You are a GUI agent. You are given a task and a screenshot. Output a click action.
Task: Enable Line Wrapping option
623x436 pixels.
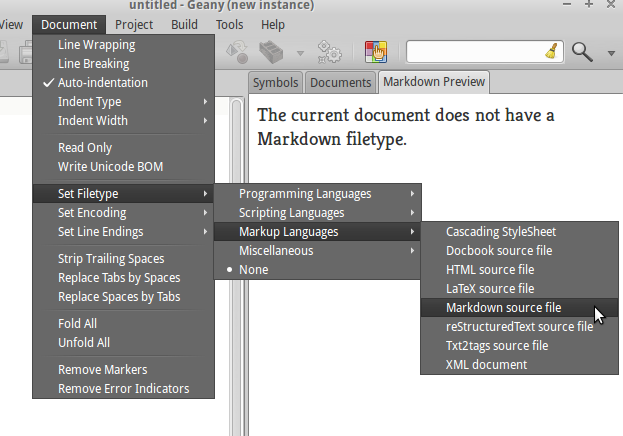point(96,45)
